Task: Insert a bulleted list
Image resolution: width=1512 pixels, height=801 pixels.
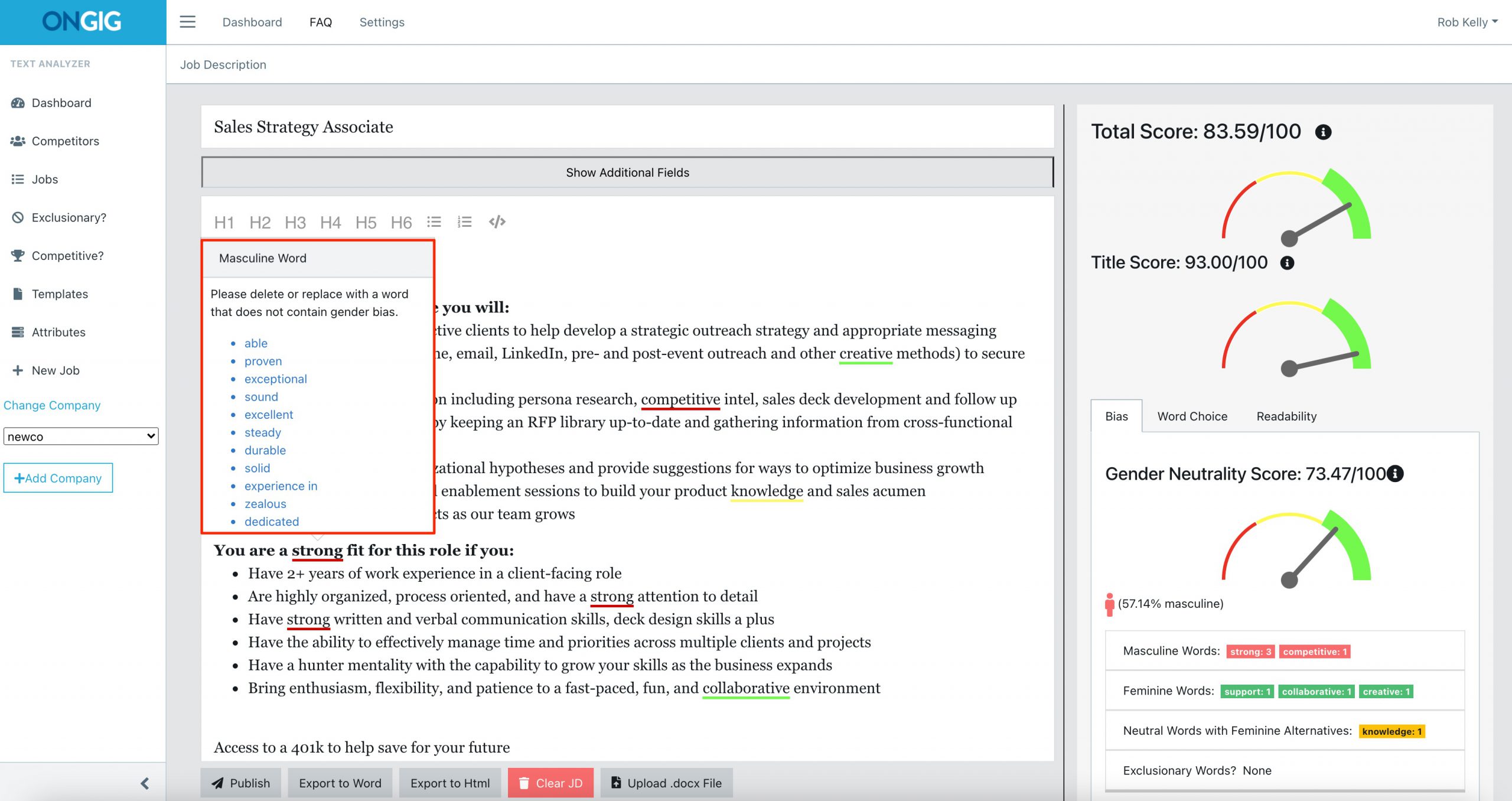Action: point(434,222)
